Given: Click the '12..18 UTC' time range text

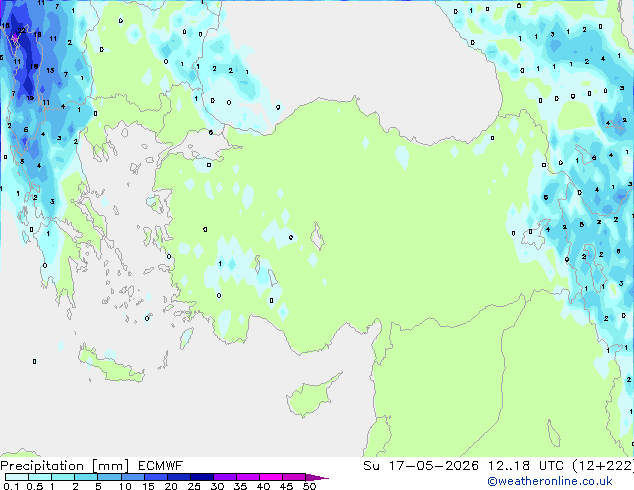Looking at the screenshot, I should 526,466.
